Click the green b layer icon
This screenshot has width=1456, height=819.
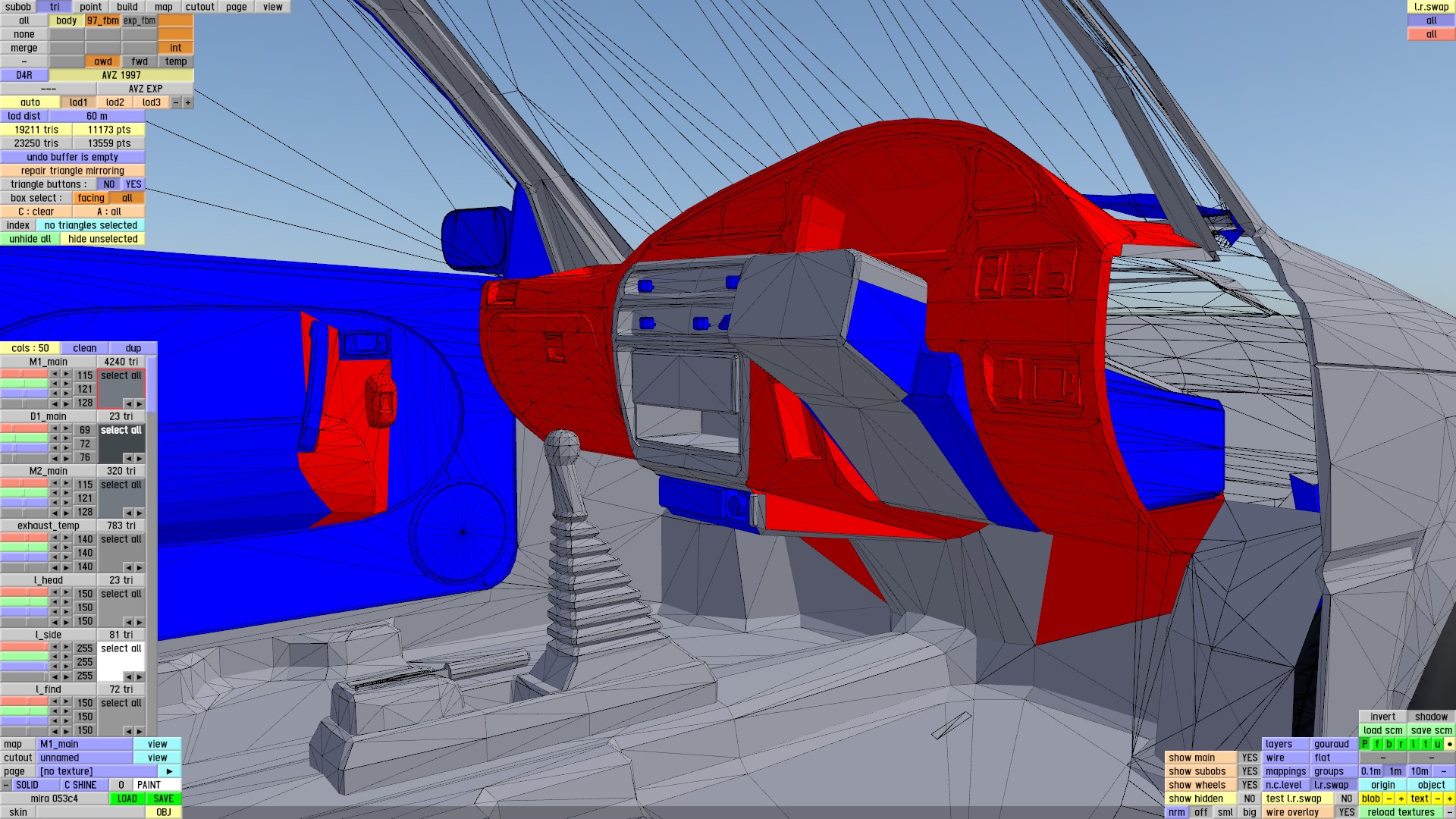pos(1389,744)
